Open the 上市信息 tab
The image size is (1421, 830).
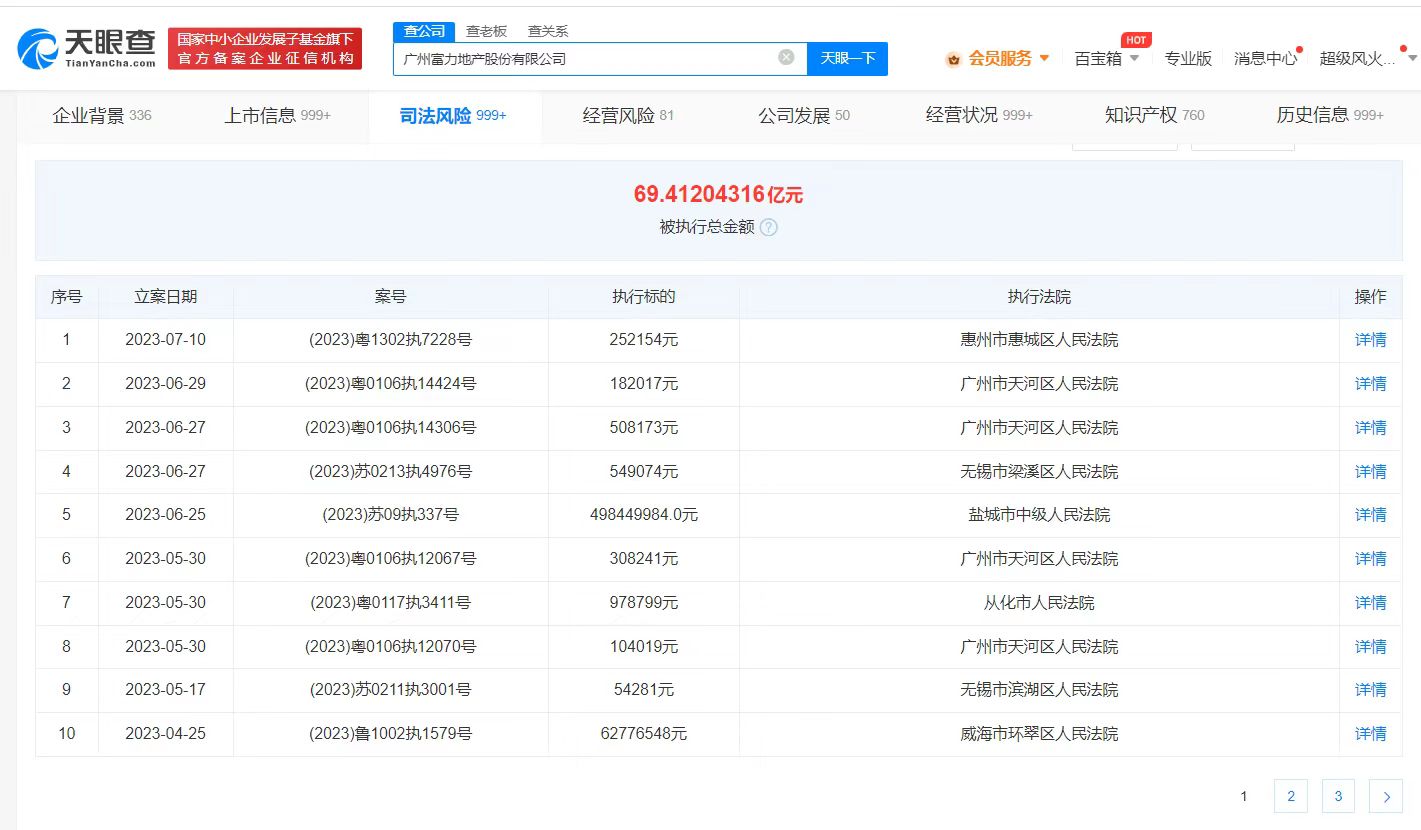point(277,116)
